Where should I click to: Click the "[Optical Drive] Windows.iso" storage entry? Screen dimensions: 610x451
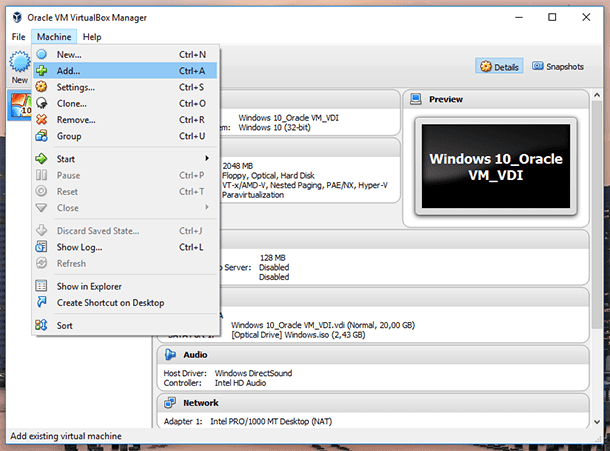tap(298, 335)
